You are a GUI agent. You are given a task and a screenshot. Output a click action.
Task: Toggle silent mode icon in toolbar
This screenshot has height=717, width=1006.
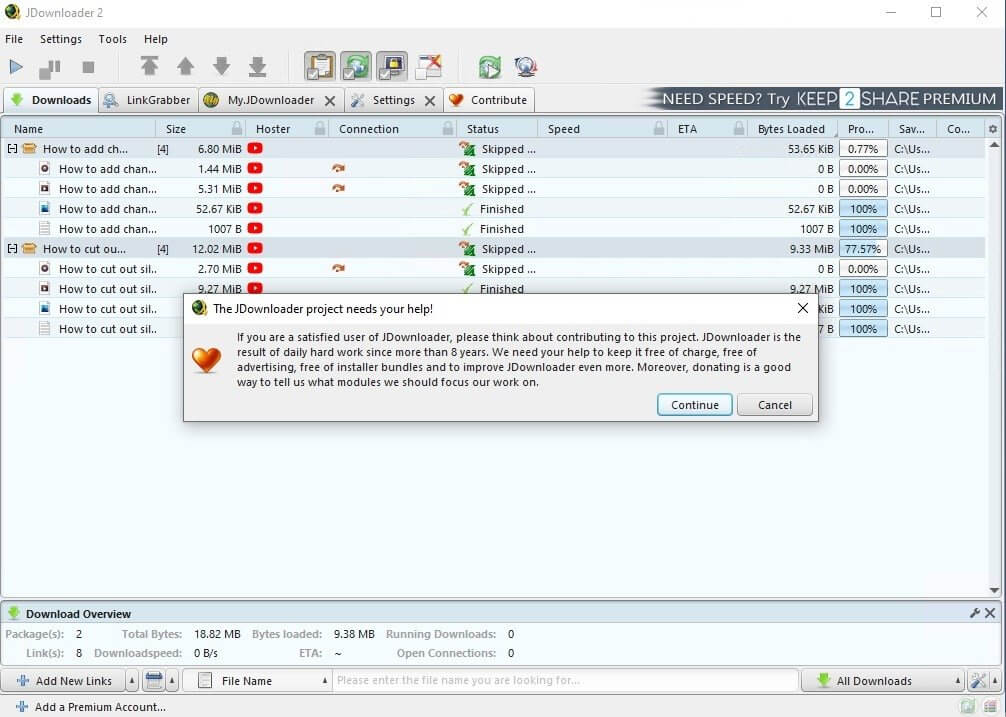pos(429,66)
